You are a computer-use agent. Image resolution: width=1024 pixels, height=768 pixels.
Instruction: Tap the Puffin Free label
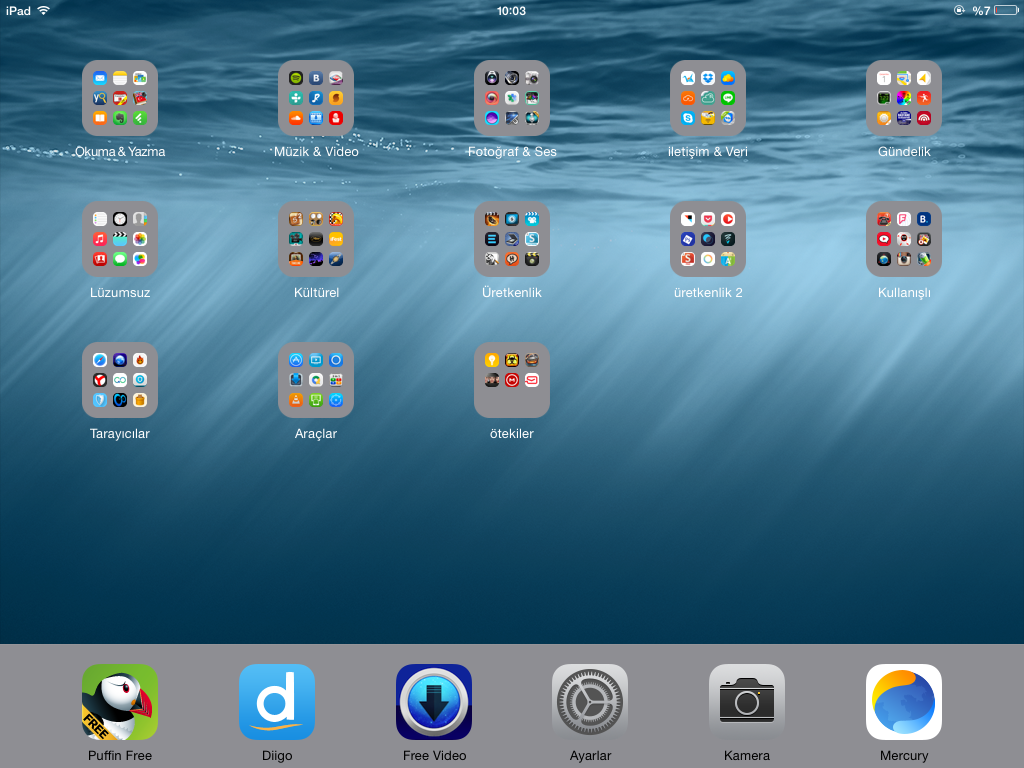coord(120,756)
